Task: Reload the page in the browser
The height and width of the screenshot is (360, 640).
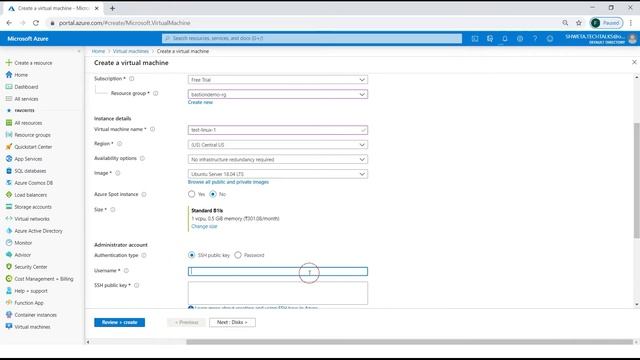Action: (36, 23)
